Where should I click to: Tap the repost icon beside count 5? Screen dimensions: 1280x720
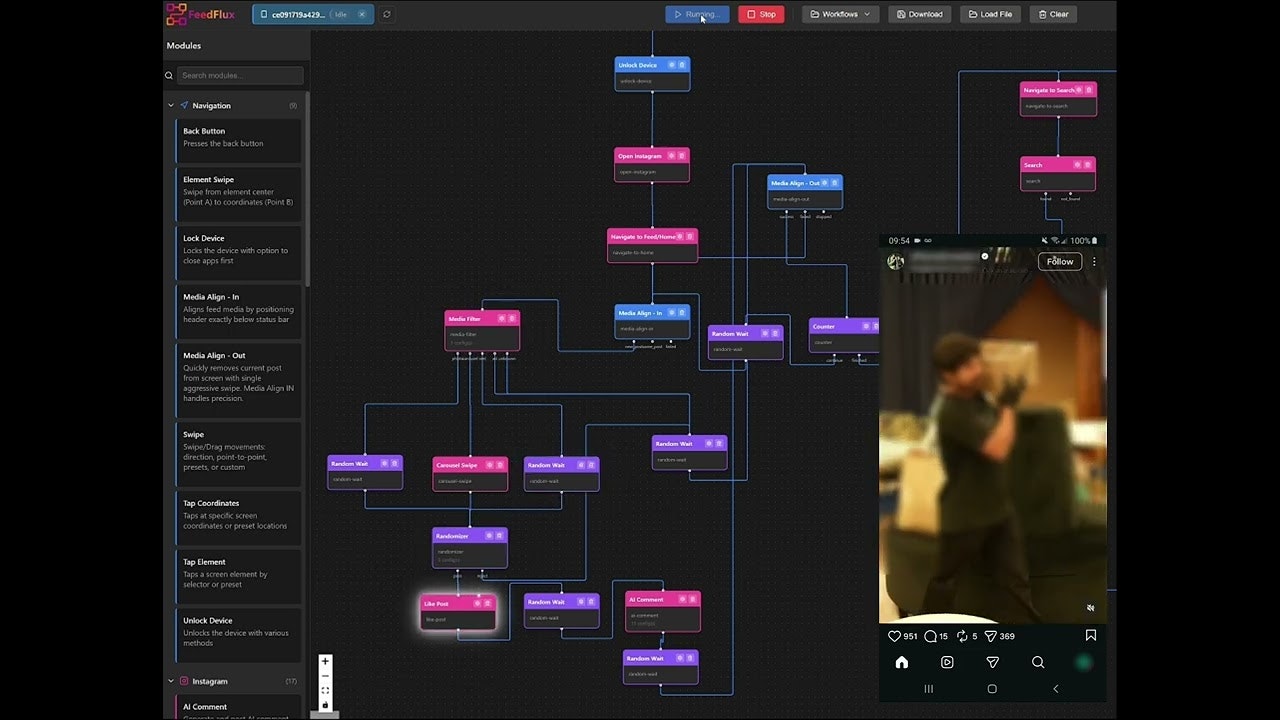962,636
